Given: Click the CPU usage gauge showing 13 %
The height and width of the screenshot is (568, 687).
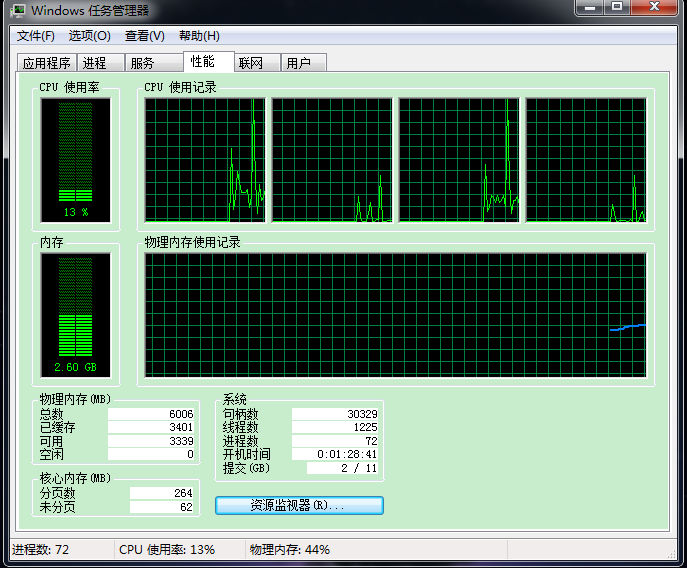Looking at the screenshot, I should point(76,160).
